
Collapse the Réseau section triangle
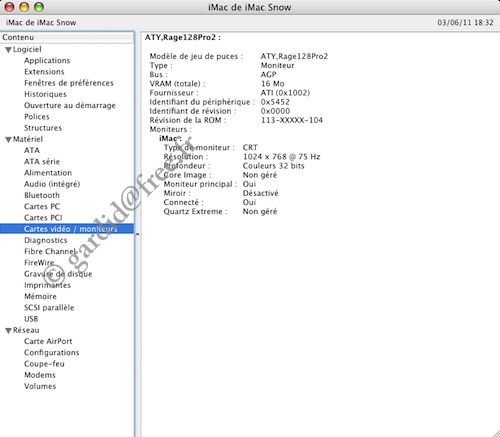point(9,331)
